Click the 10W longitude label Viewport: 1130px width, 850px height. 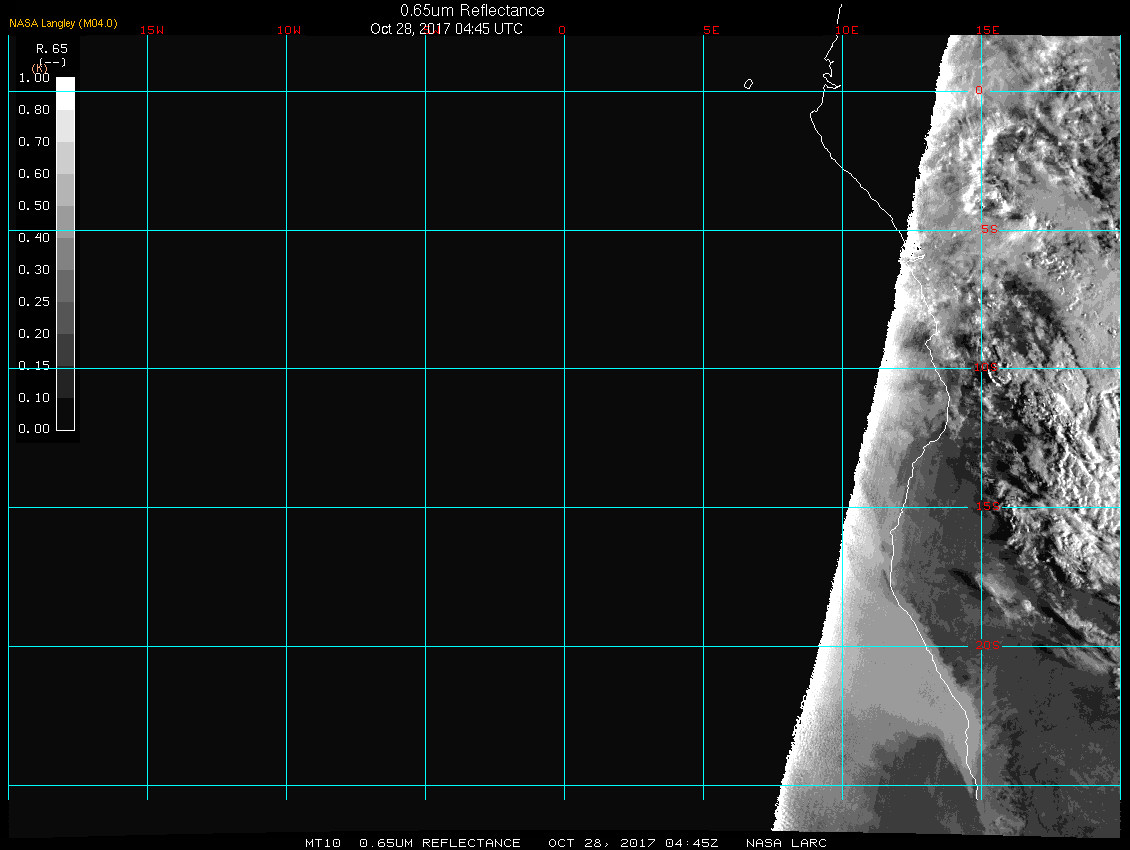[289, 30]
